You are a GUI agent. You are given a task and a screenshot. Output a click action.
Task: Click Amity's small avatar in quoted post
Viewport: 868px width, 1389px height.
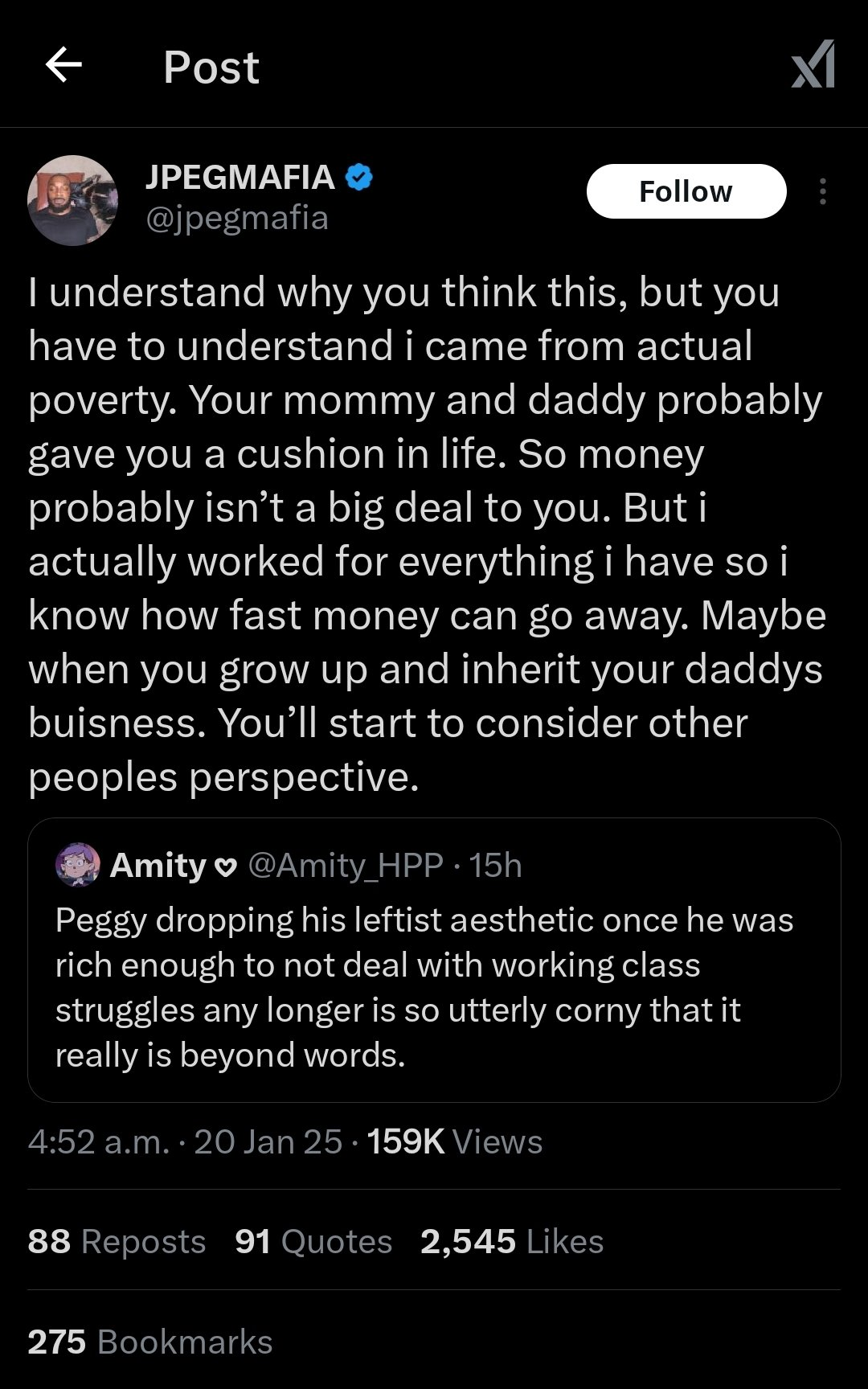pyautogui.click(x=77, y=865)
